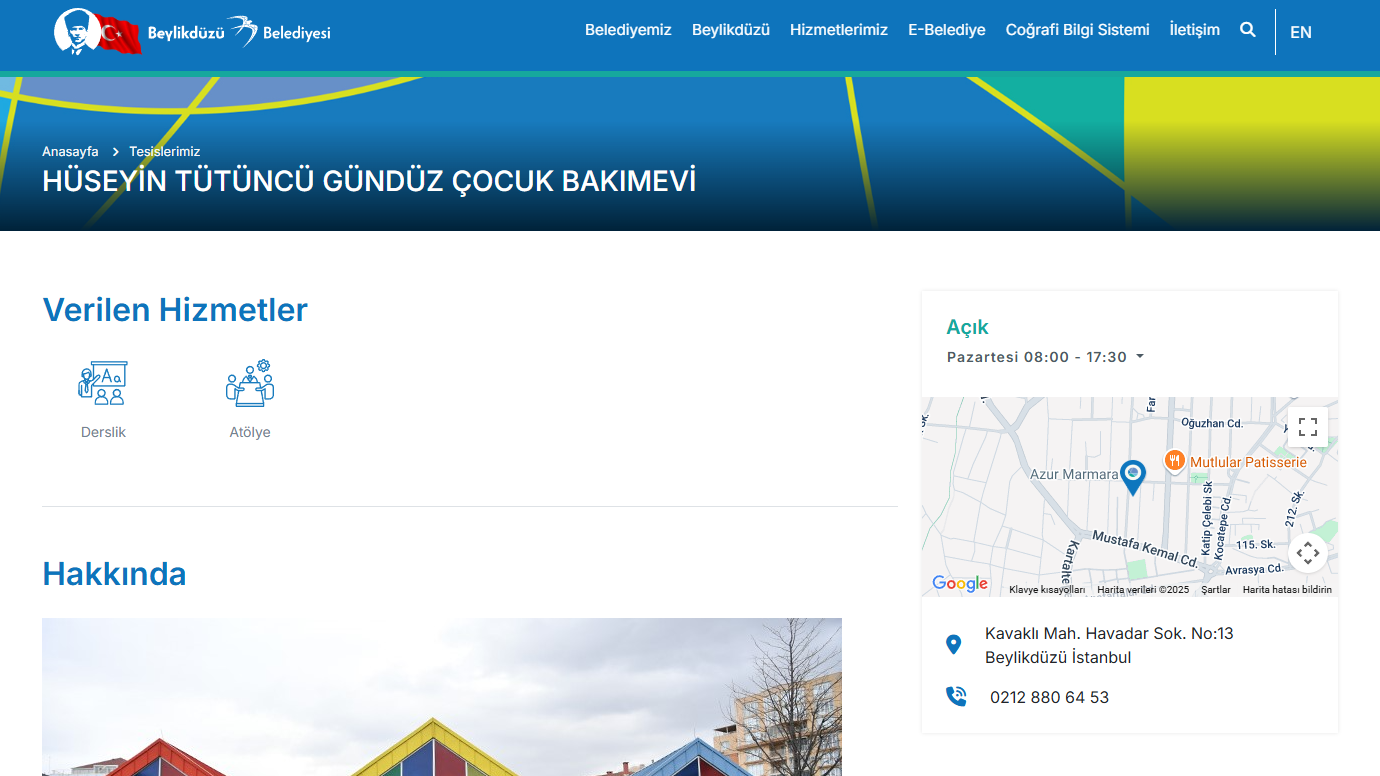
Task: Open Tesislerimiz breadcrumb link
Action: click(164, 152)
